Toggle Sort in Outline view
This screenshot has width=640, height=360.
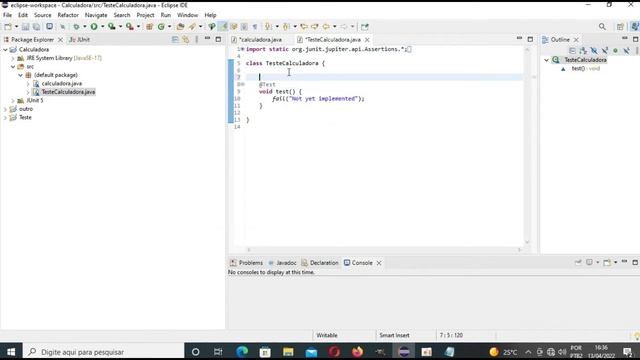click(583, 51)
